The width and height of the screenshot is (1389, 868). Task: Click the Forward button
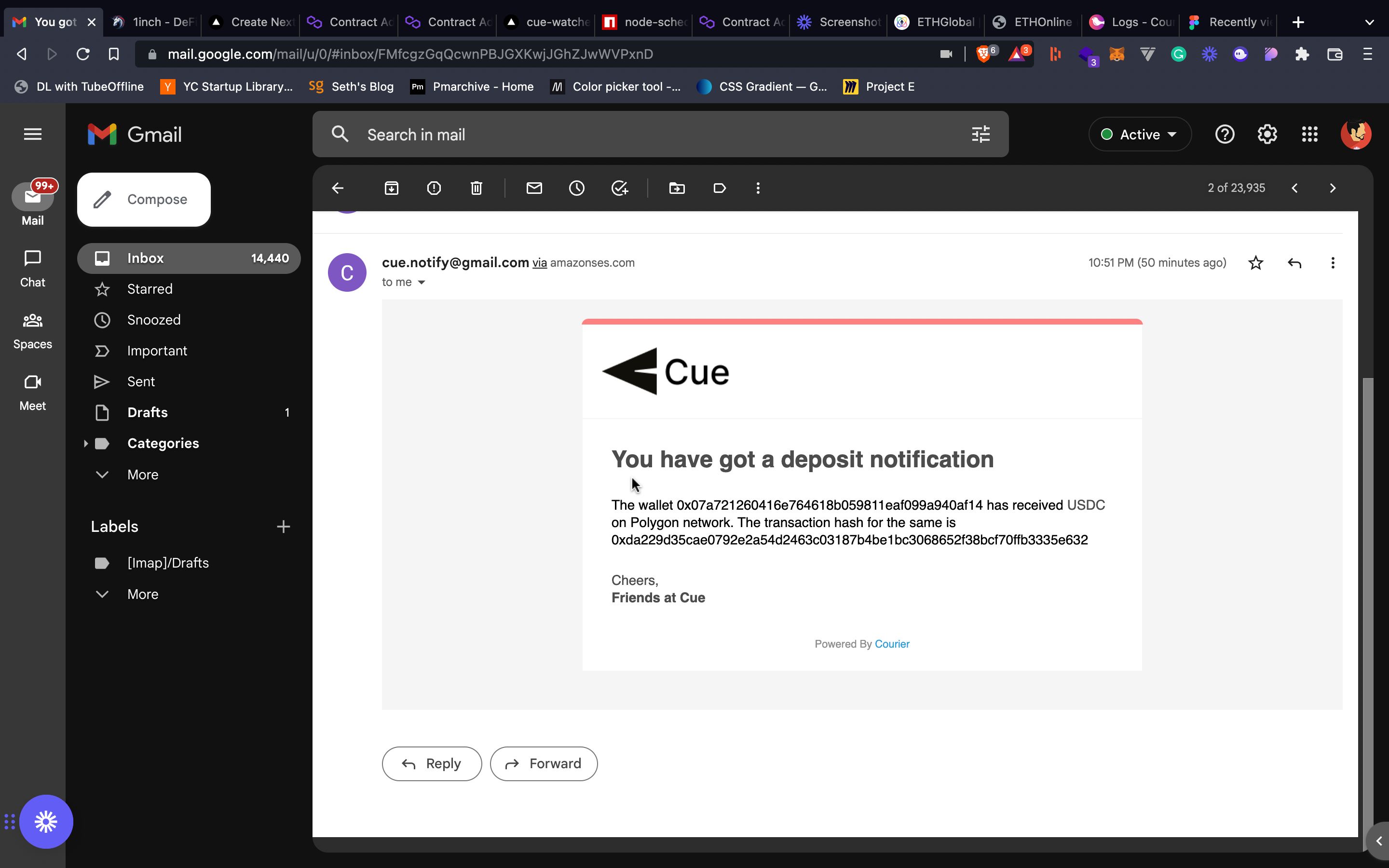click(x=543, y=763)
